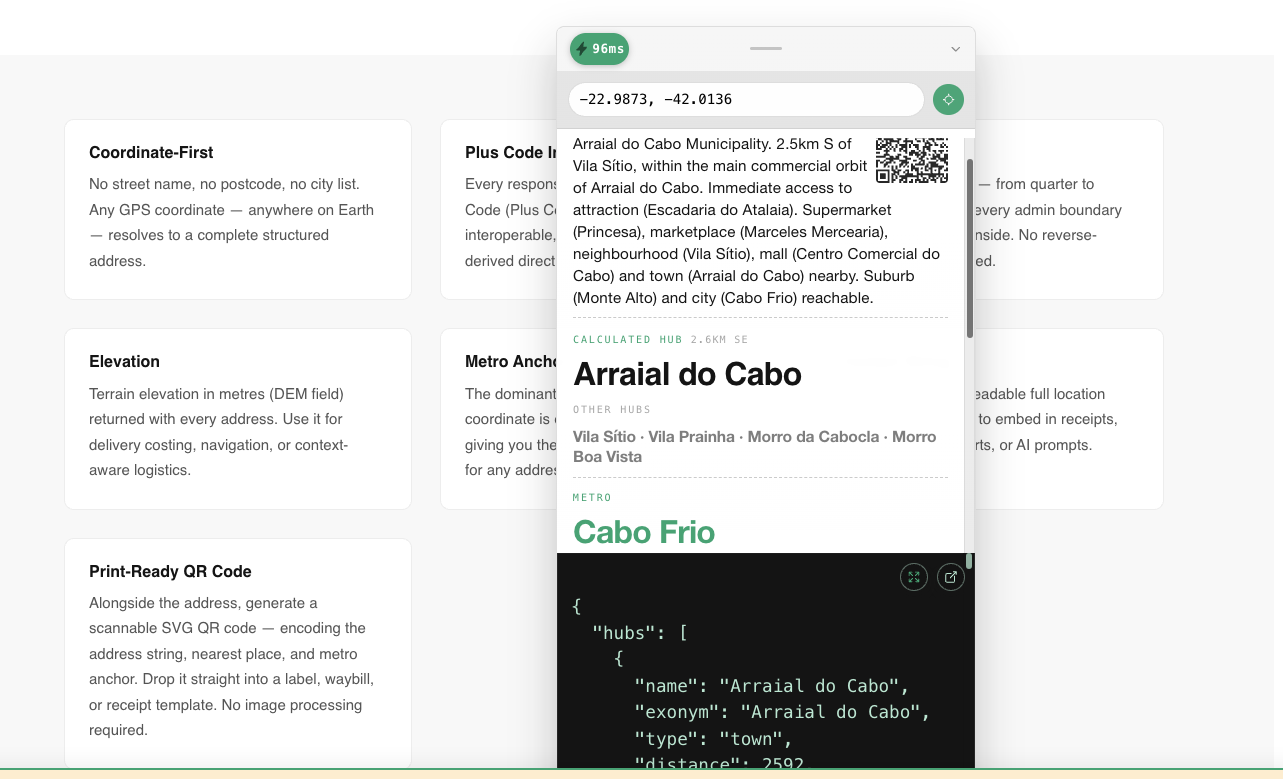Viewport: 1283px width, 779px height.
Task: Click the Arraial do Cabo hub heading
Action: pos(687,374)
